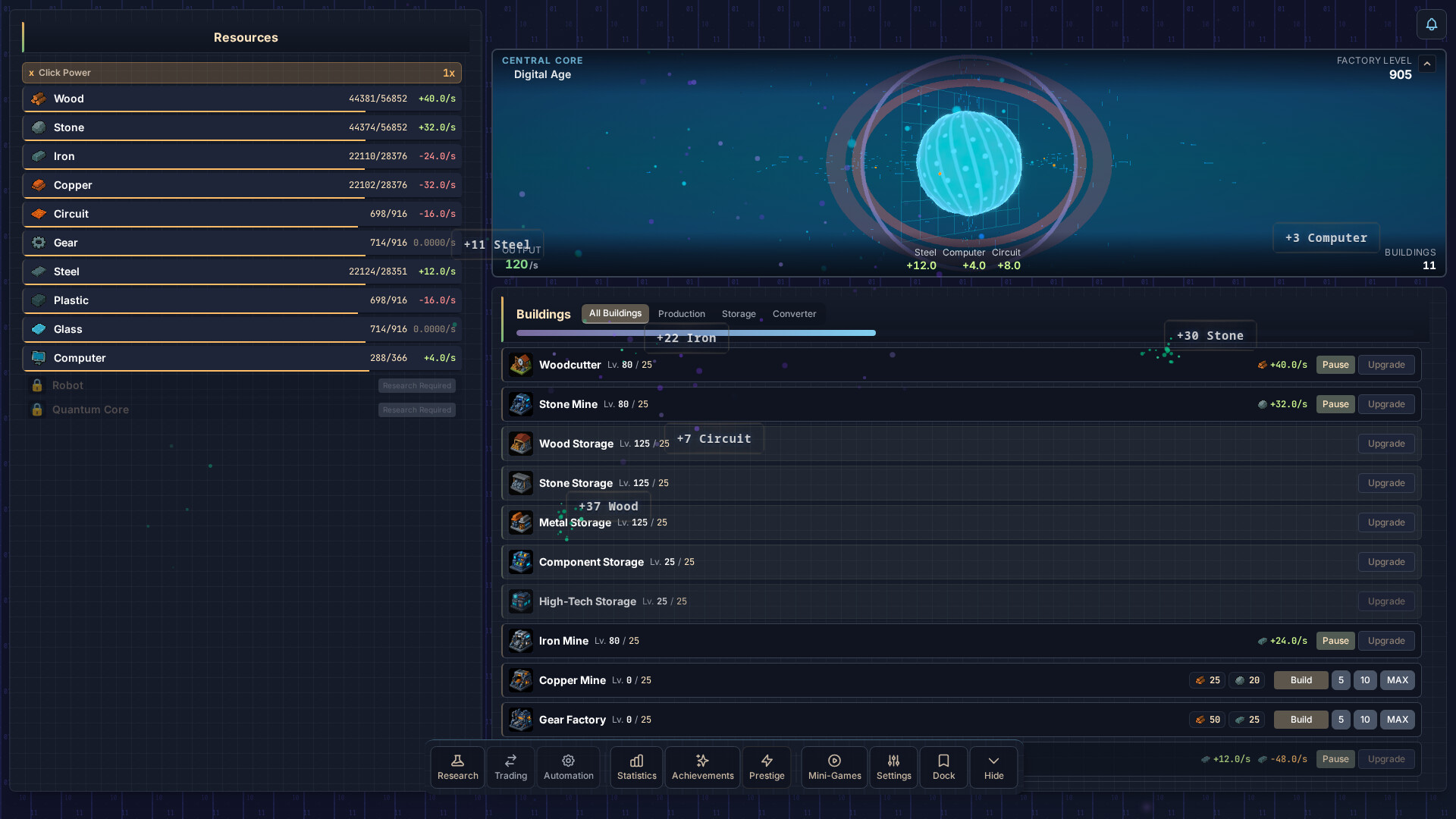Click the Click Power multiplier bar
Image resolution: width=1456 pixels, height=819 pixels.
pyautogui.click(x=242, y=73)
